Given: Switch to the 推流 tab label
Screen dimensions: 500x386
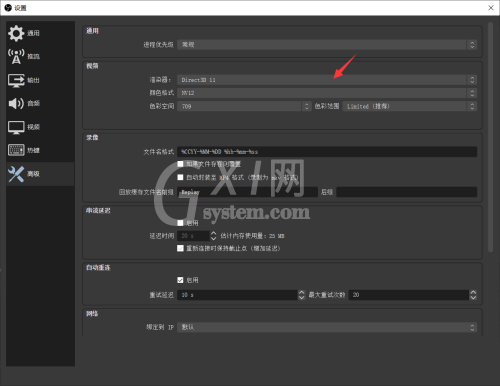Looking at the screenshot, I should point(33,56).
